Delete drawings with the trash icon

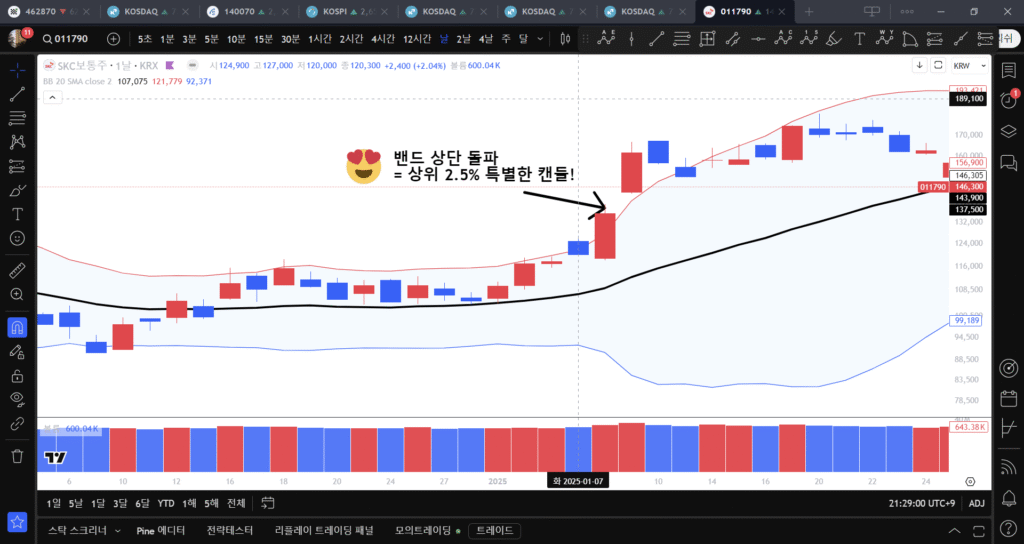[x=17, y=456]
